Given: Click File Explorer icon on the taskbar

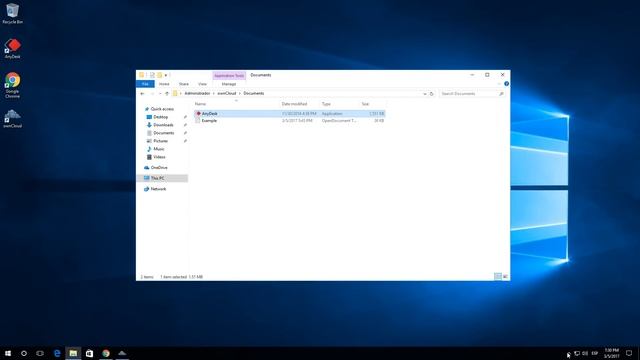Looking at the screenshot, I should point(73,353).
